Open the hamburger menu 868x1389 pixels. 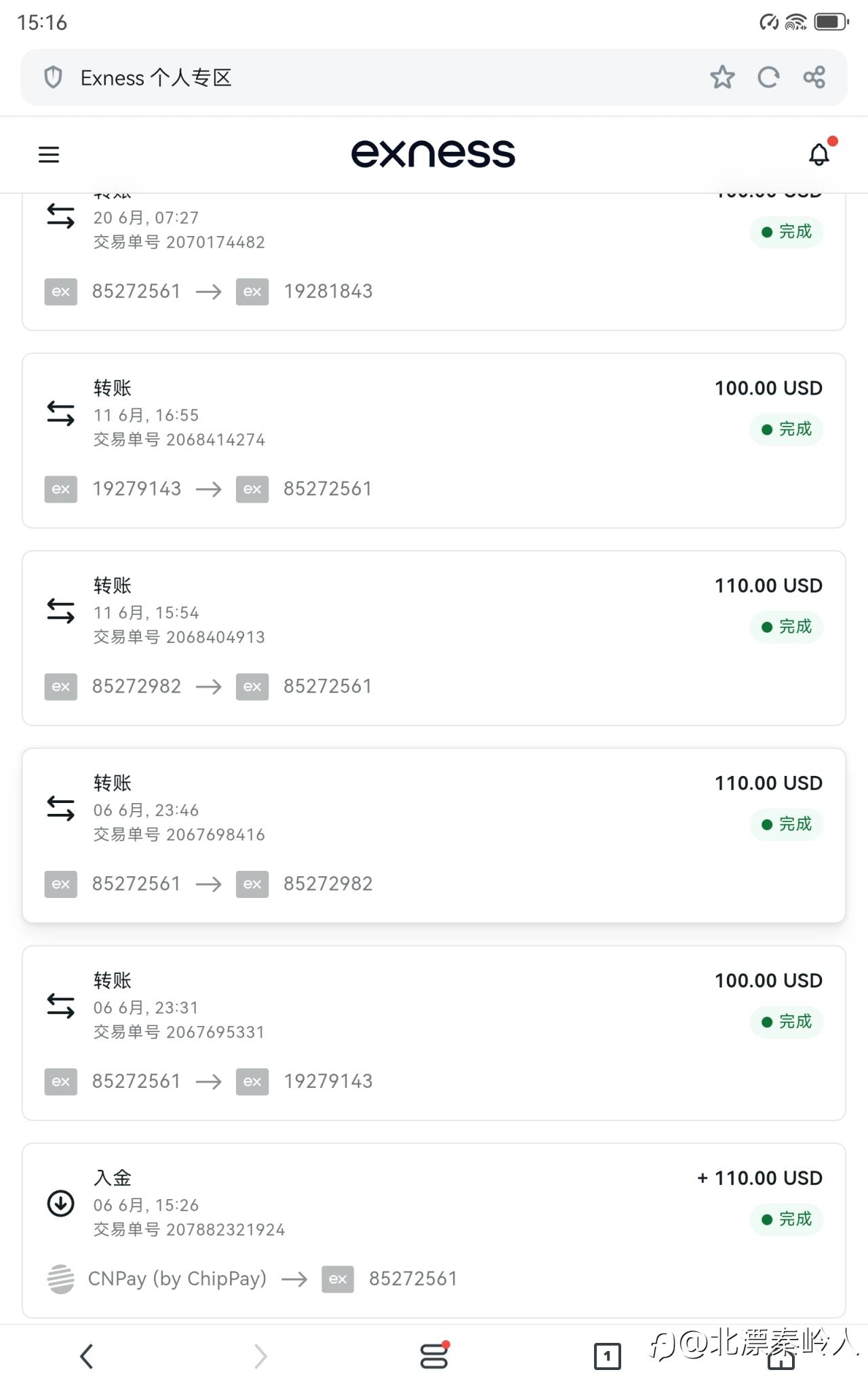(49, 155)
